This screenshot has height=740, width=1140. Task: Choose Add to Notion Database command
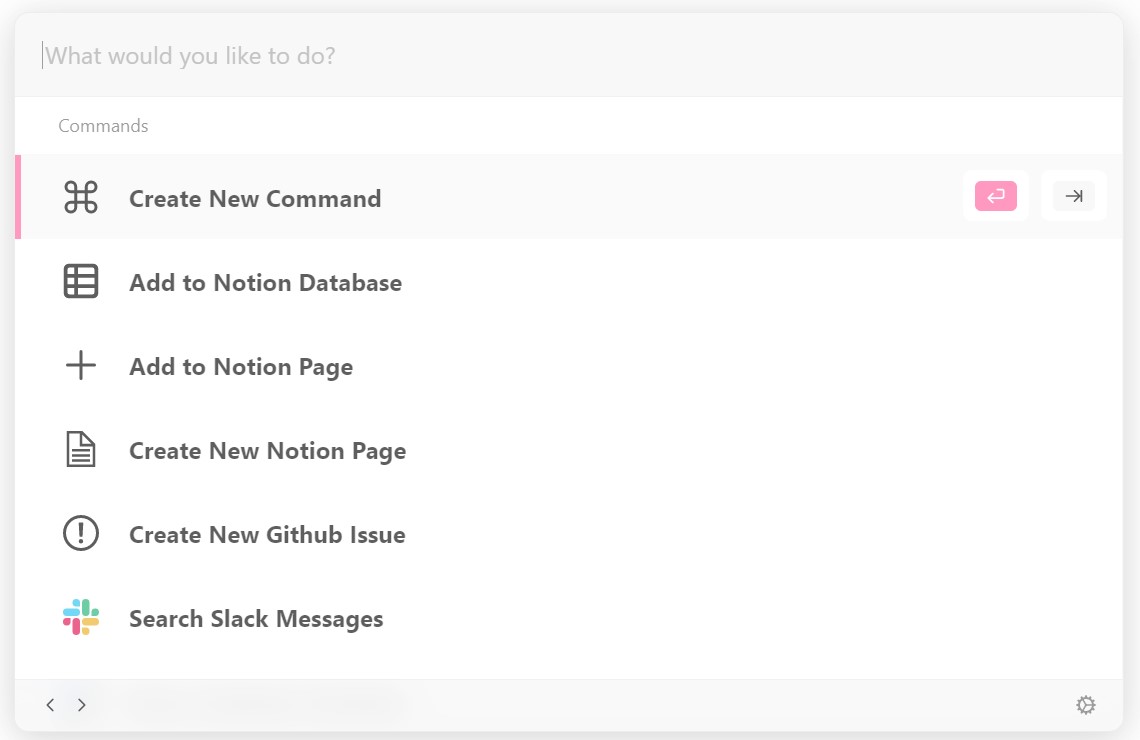(x=265, y=283)
